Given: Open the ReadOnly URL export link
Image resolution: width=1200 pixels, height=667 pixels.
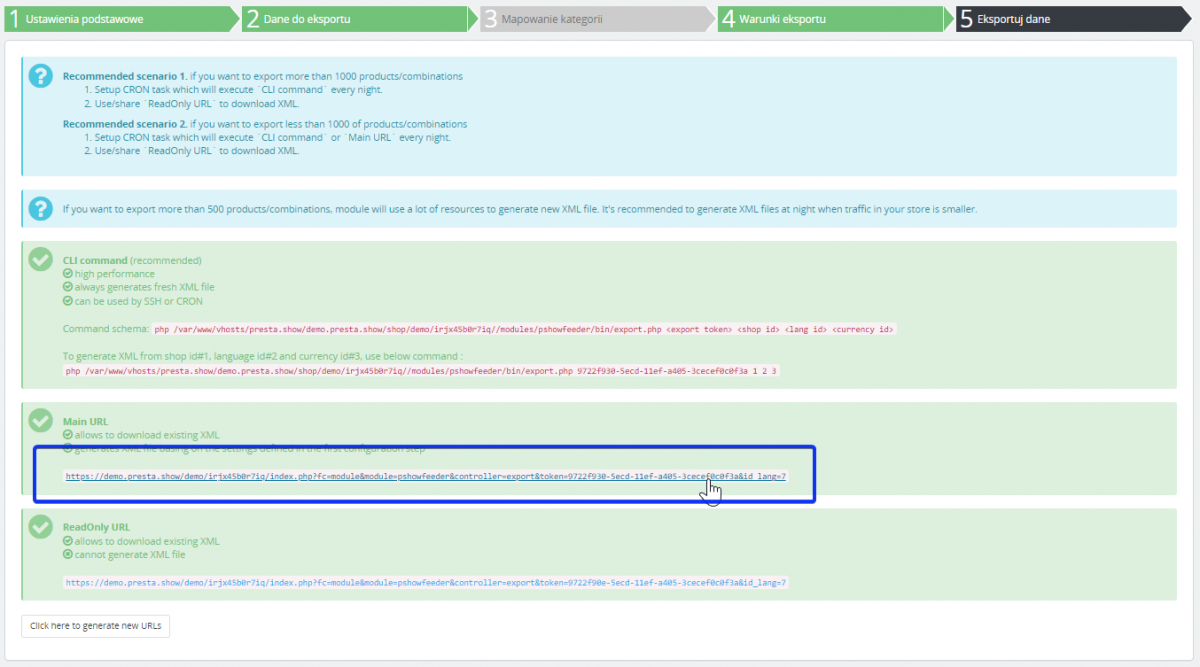Looking at the screenshot, I should click(426, 582).
